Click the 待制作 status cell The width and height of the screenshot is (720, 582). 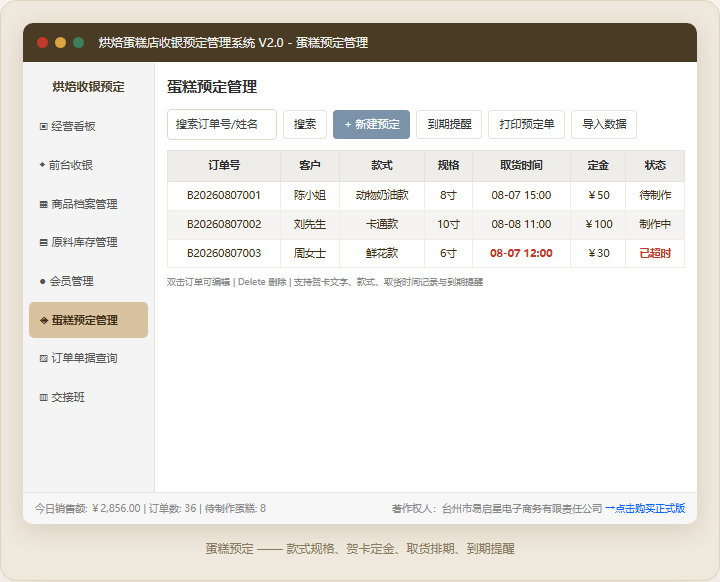tap(655, 196)
